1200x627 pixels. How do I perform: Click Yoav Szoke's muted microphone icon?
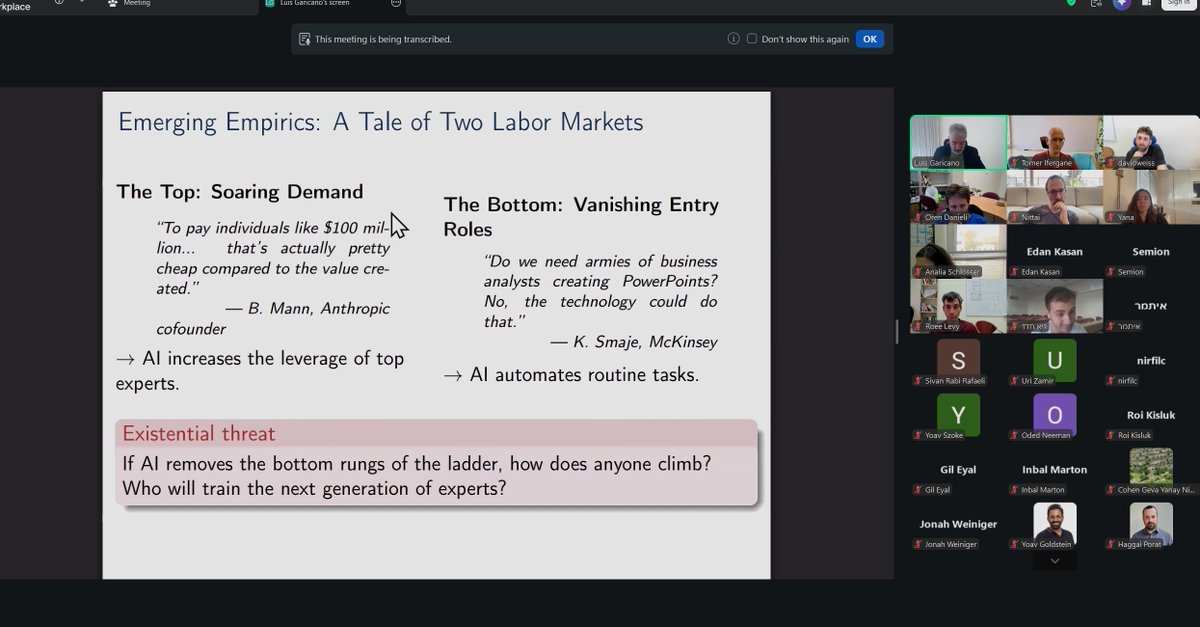[x=918, y=435]
